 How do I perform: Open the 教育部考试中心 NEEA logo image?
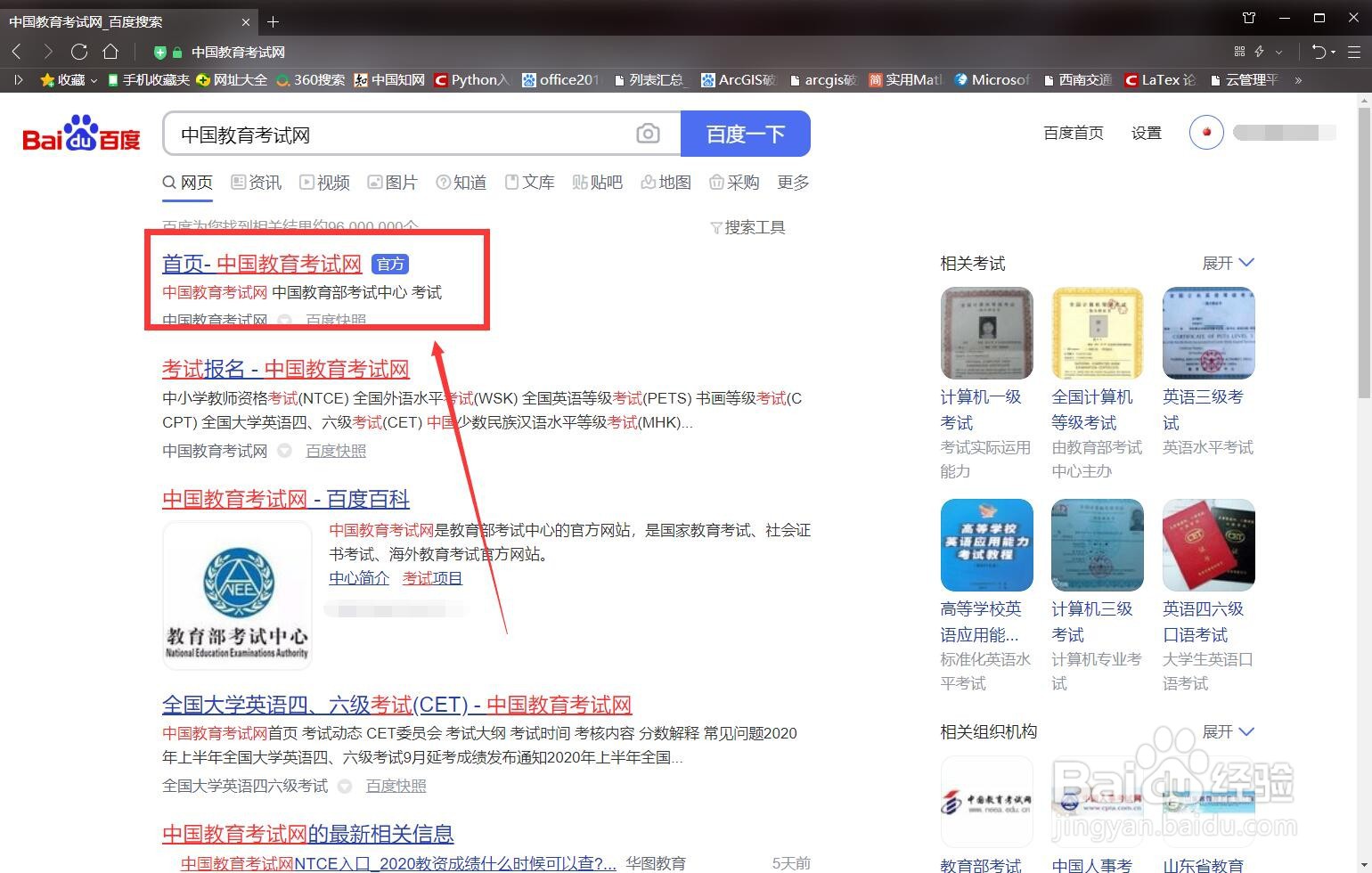pyautogui.click(x=237, y=596)
